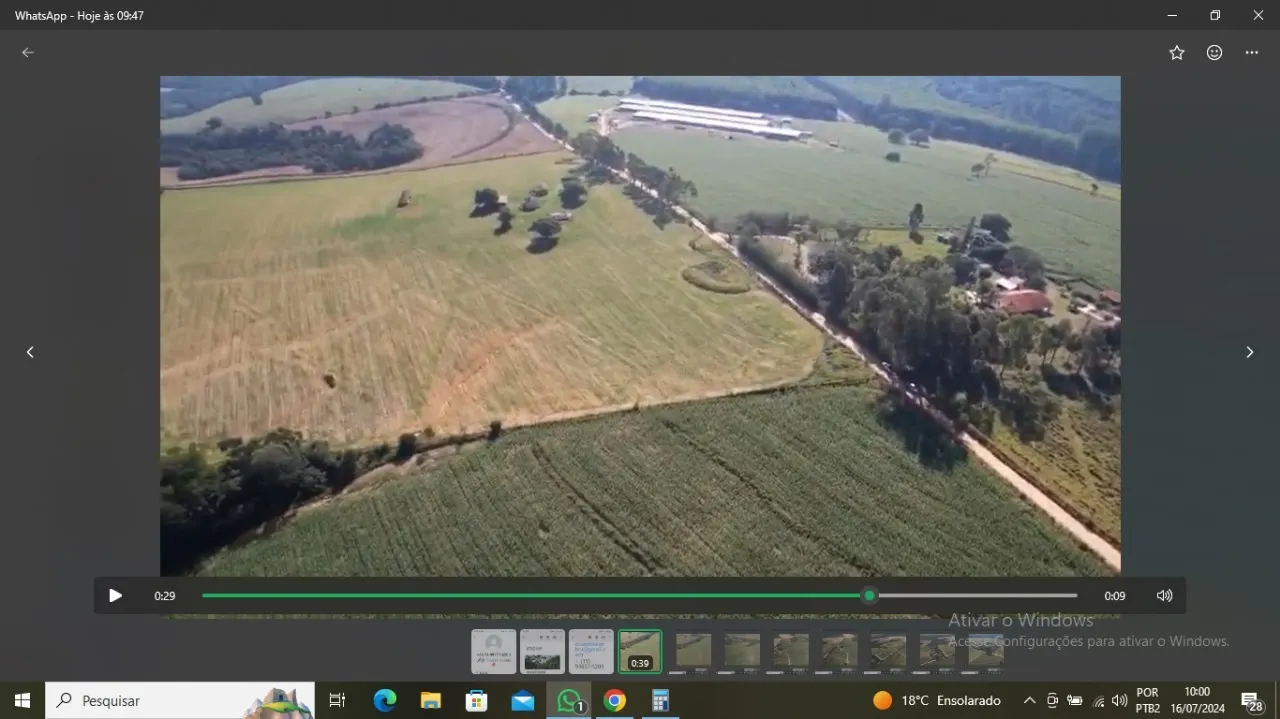Open Task View from the taskbar

(337, 701)
